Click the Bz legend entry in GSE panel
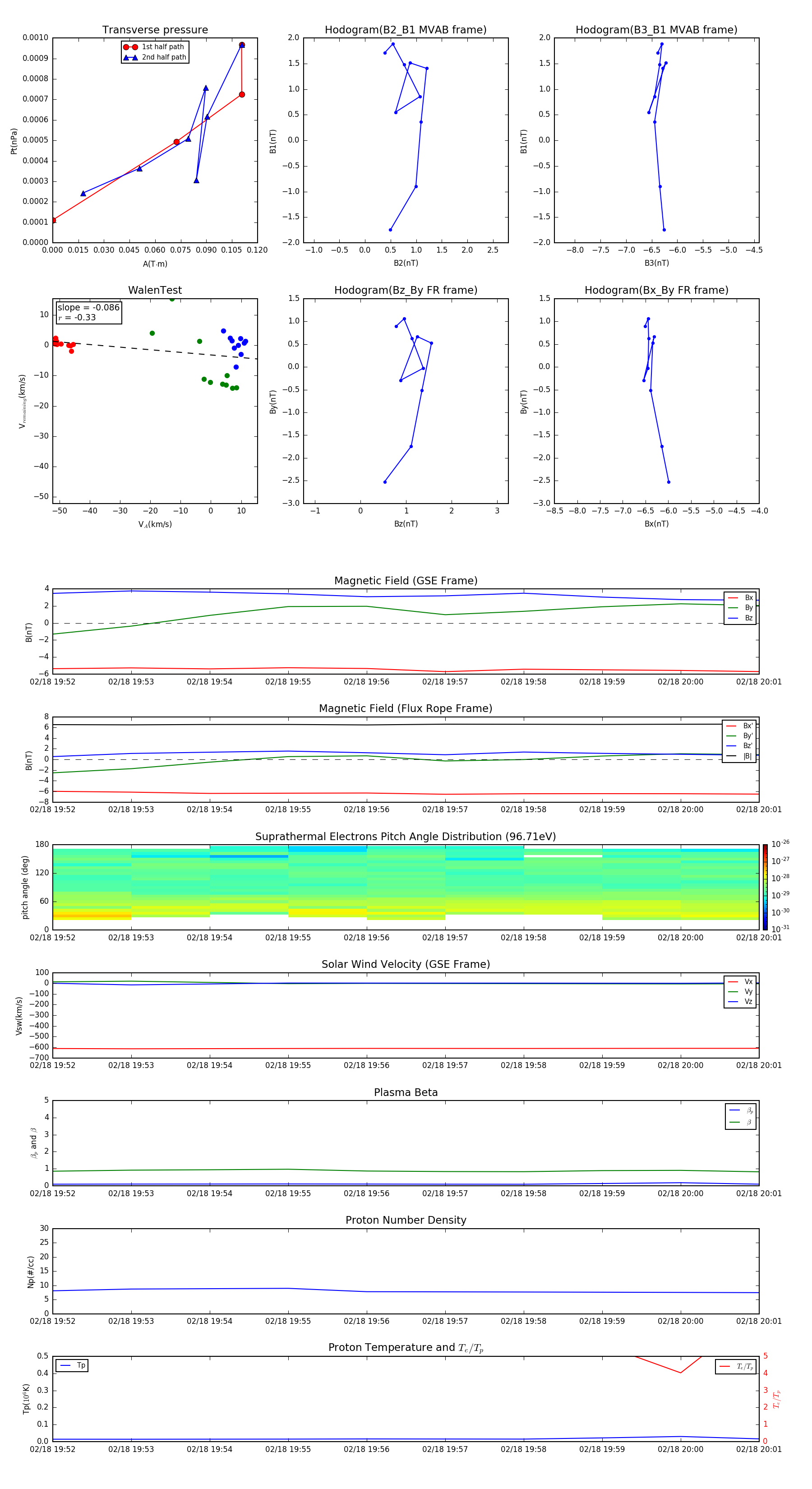This screenshot has height=1489, width=812. 740,619
